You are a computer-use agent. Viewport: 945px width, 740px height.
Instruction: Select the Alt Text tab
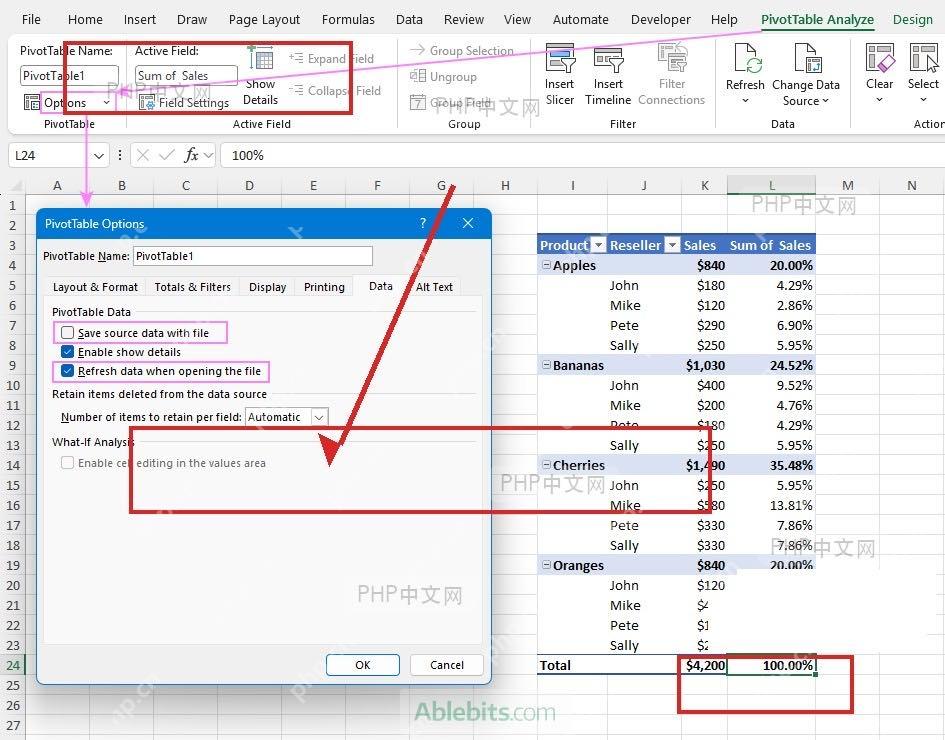coord(435,287)
